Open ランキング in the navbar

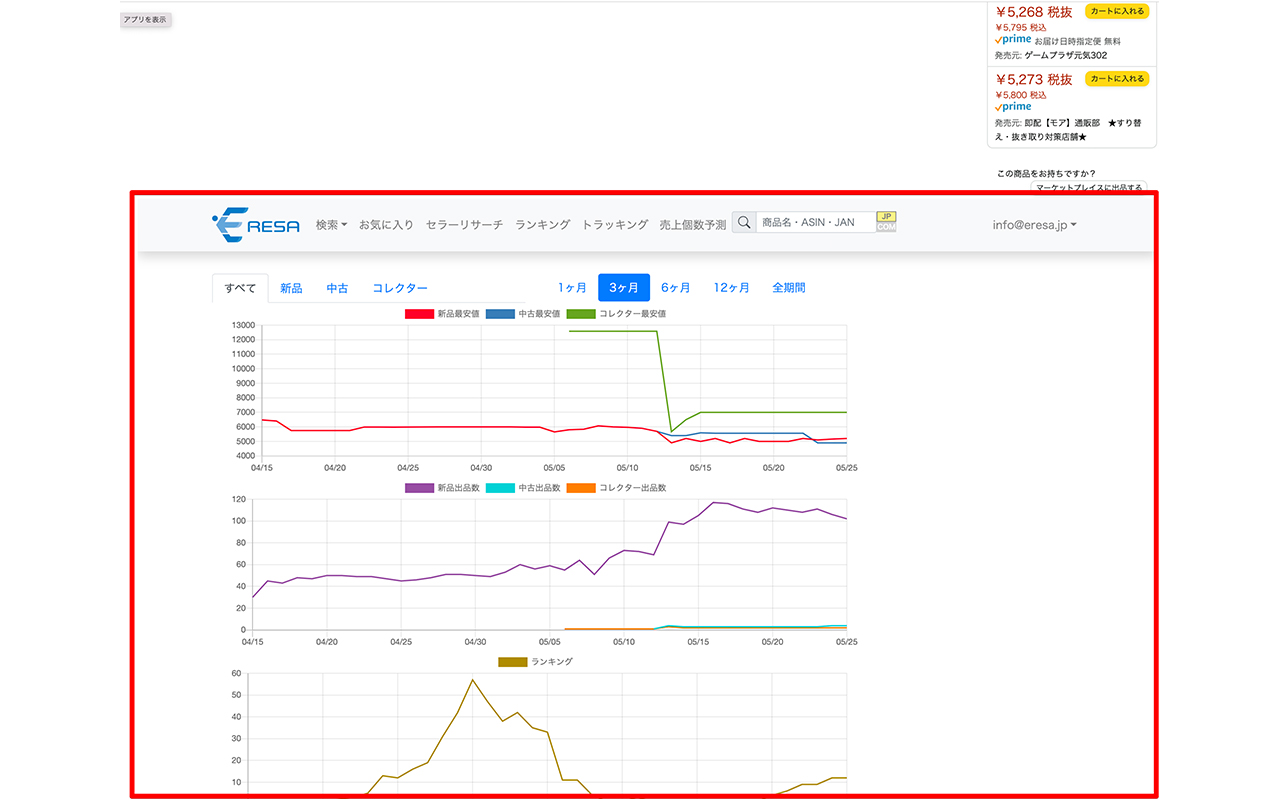543,225
